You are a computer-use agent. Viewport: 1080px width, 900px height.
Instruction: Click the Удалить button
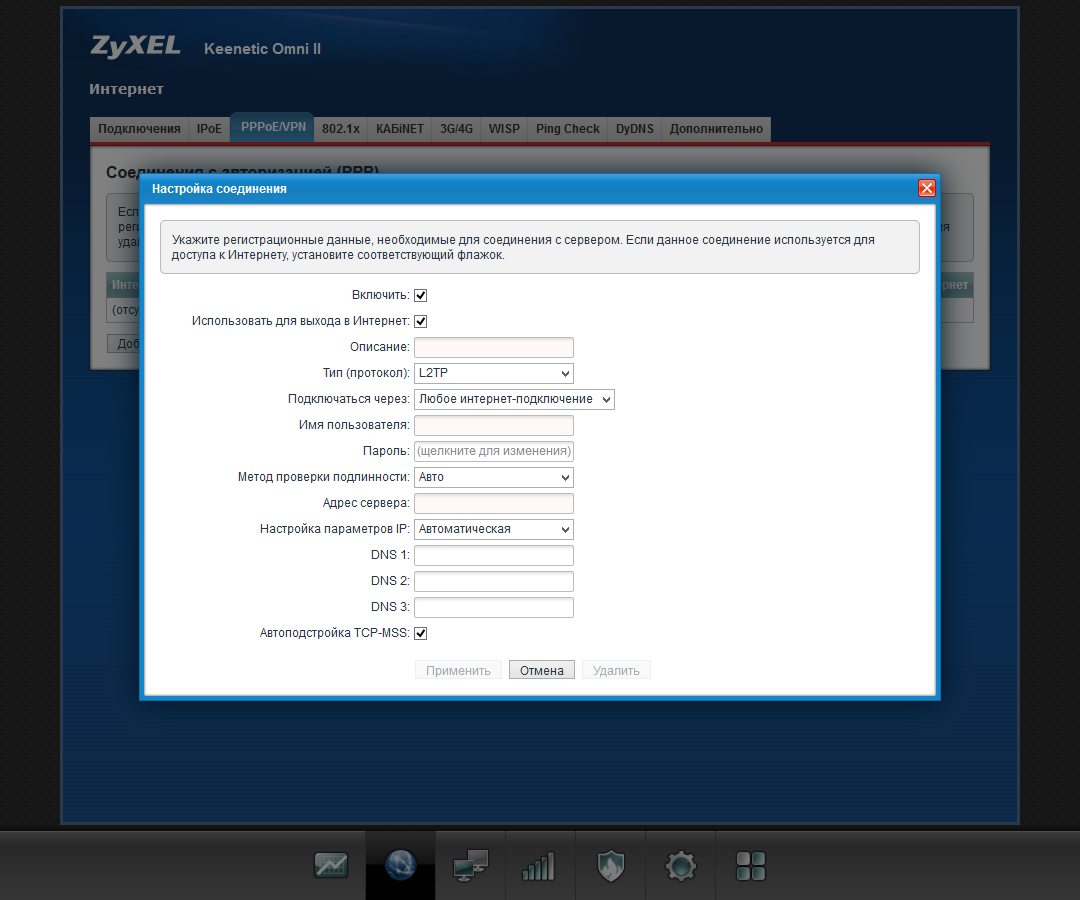tap(616, 671)
